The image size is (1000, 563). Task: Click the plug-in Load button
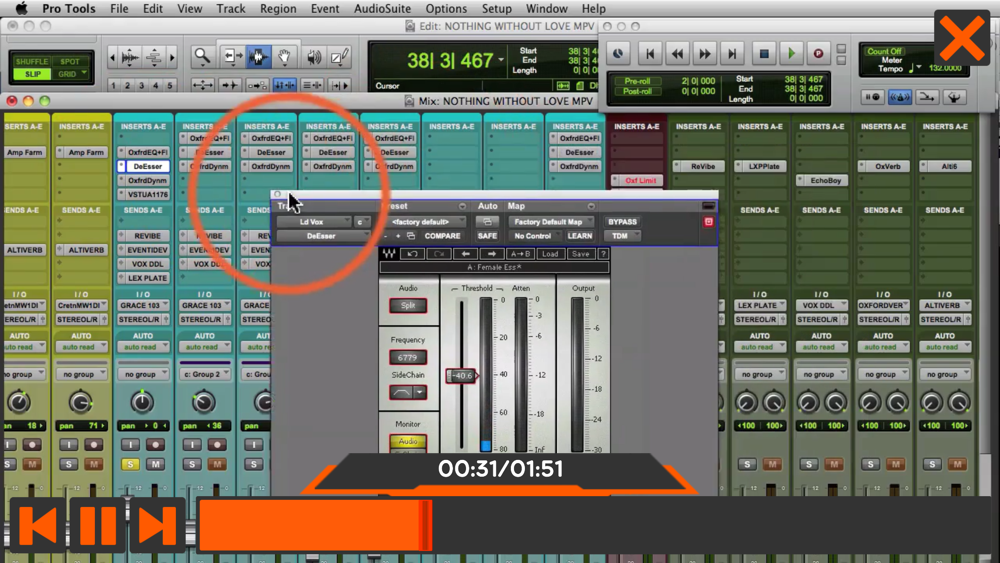[550, 254]
